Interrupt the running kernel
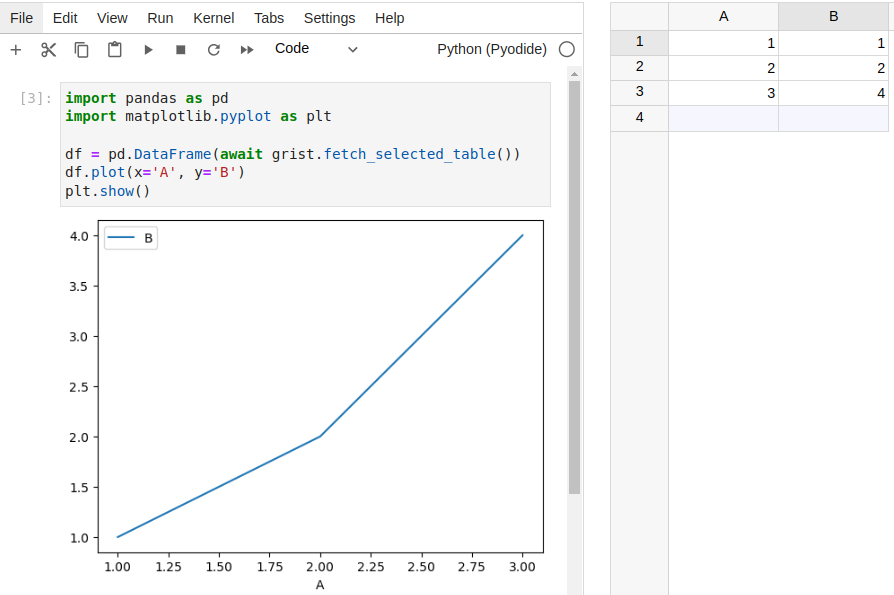This screenshot has height=595, width=894. tap(178, 48)
